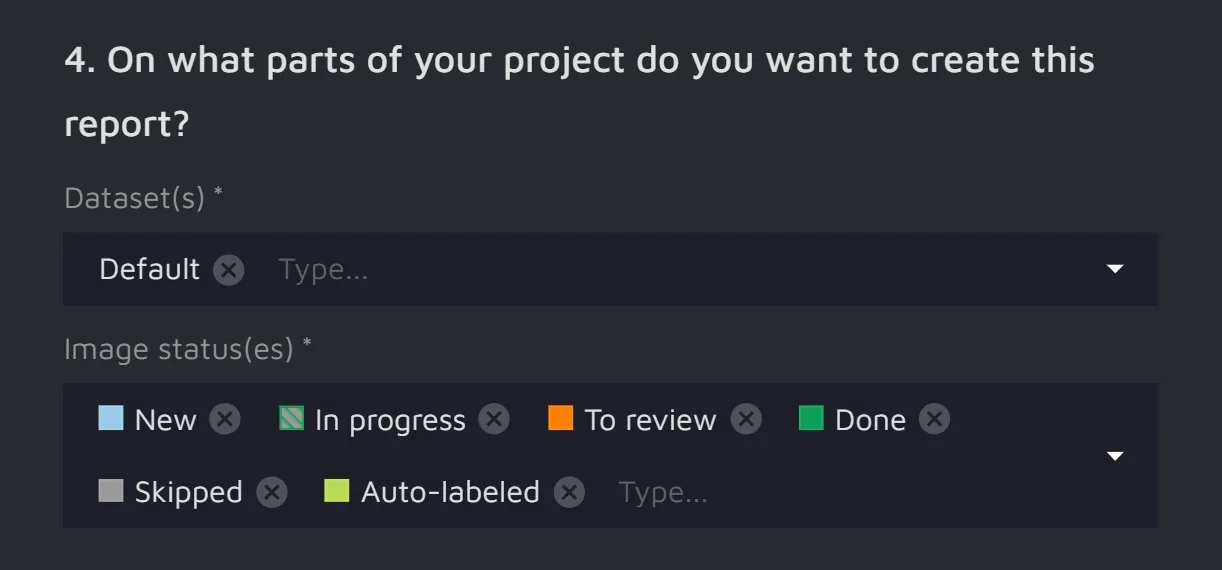Image resolution: width=1222 pixels, height=570 pixels.
Task: Remove the To review status tag
Action: [745, 419]
